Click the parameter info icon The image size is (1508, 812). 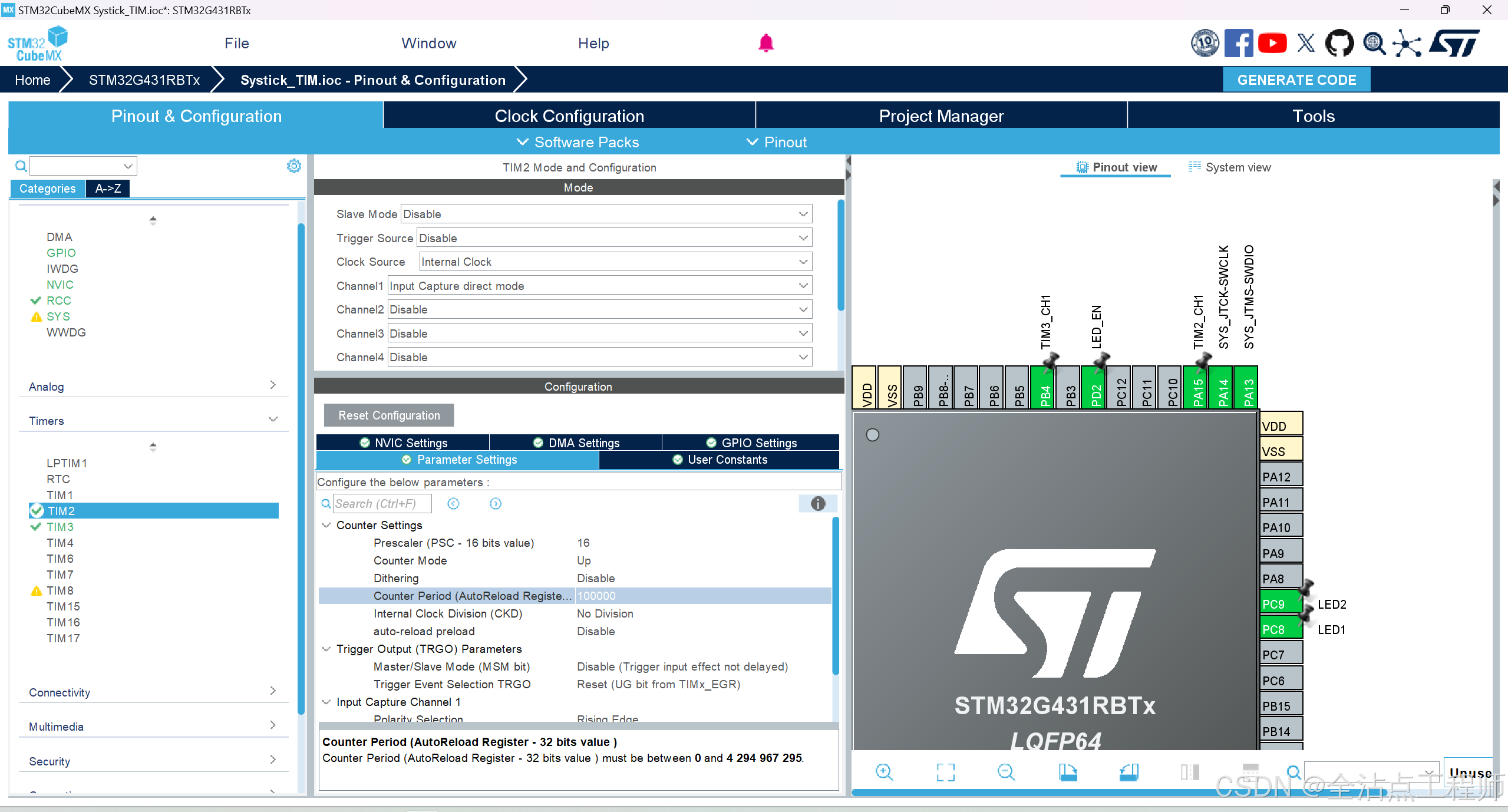[817, 504]
